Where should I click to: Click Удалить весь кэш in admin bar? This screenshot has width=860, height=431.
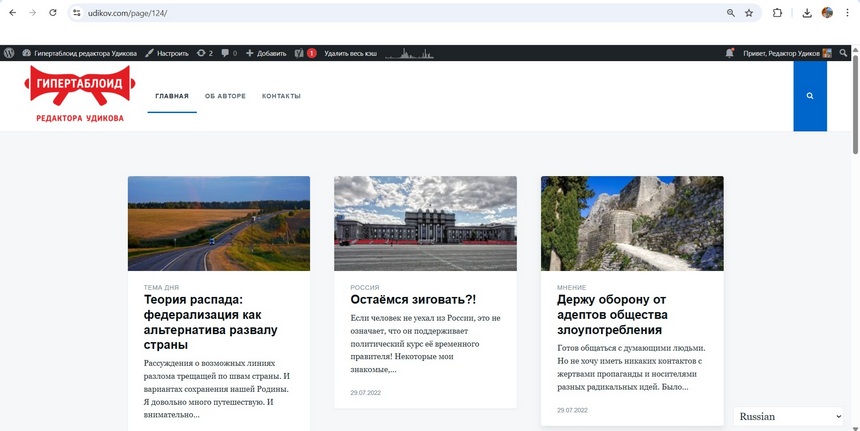click(x=350, y=53)
